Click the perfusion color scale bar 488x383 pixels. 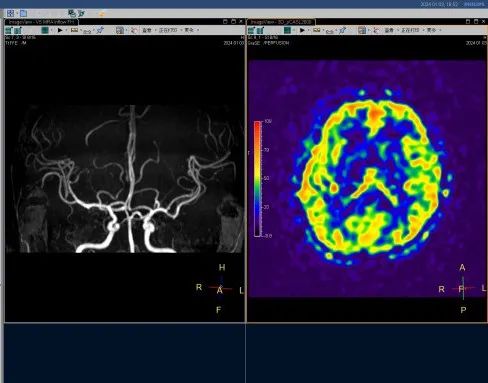tap(258, 179)
